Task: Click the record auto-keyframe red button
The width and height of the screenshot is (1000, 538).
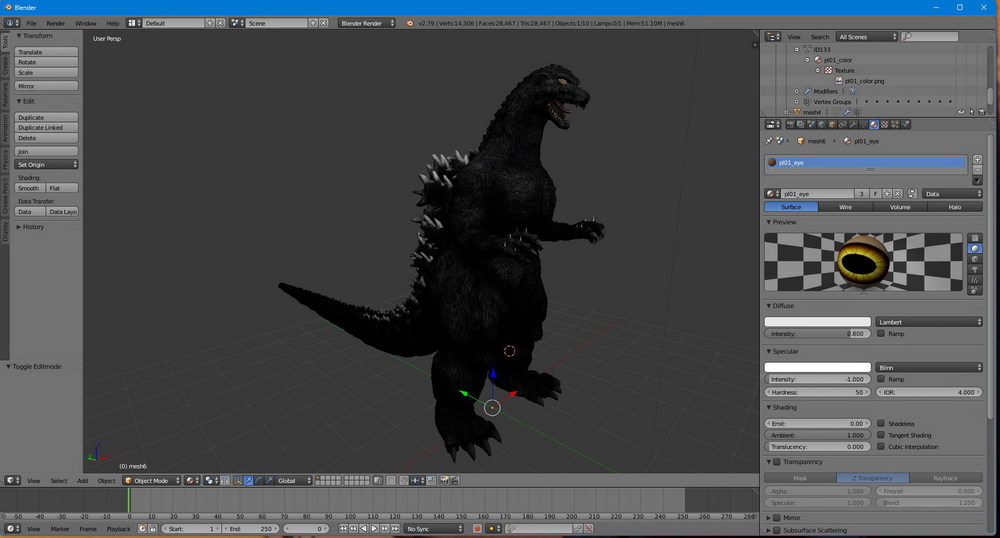Action: 477,528
